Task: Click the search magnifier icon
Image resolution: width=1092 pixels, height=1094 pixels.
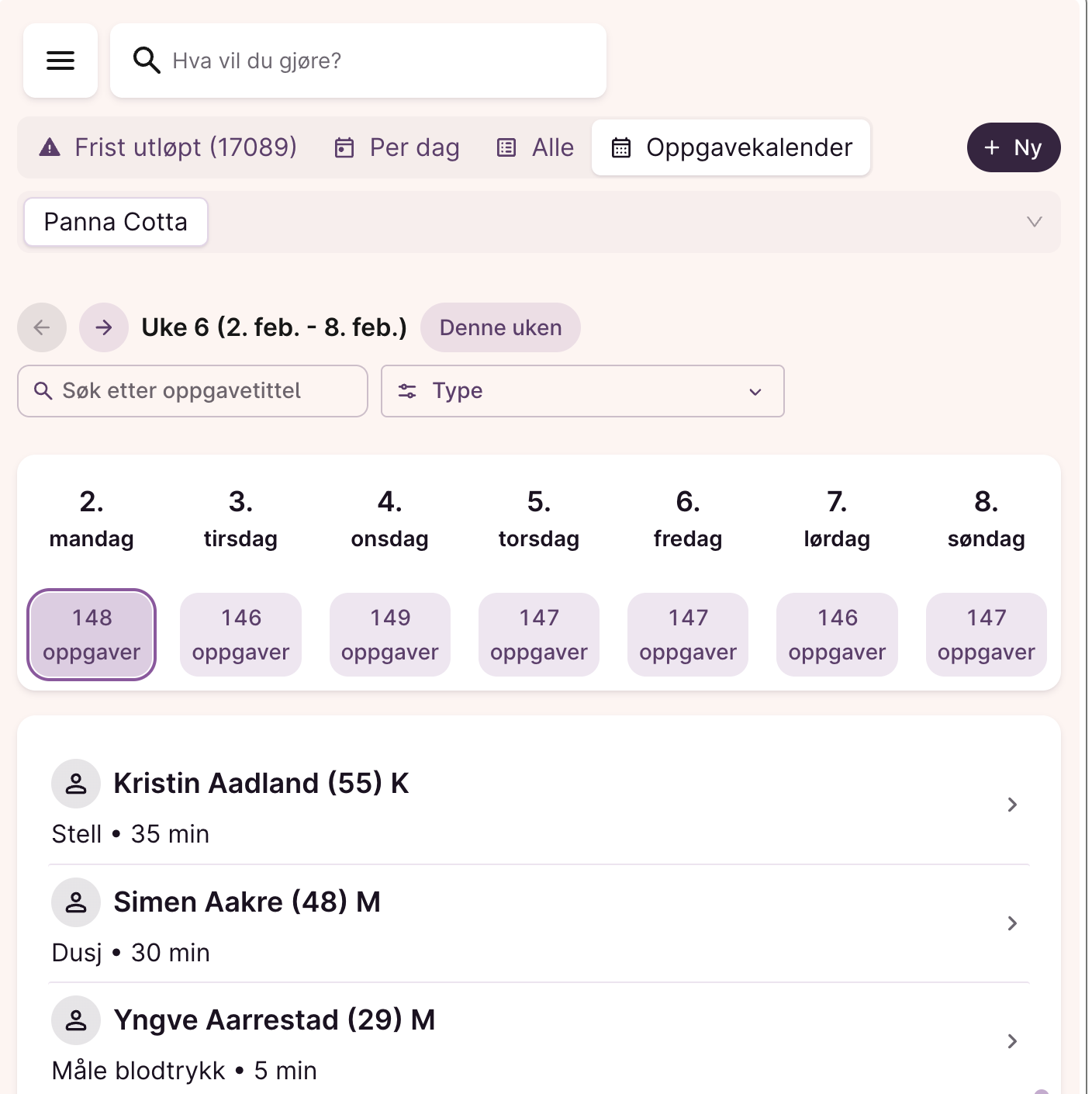Action: tap(146, 61)
